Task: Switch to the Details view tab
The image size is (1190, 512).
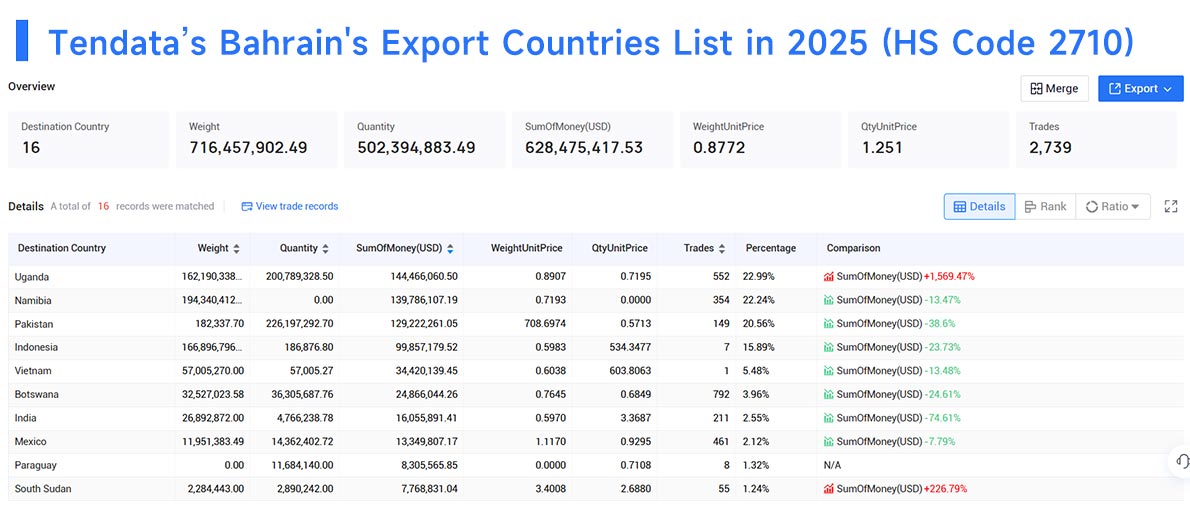Action: [979, 206]
